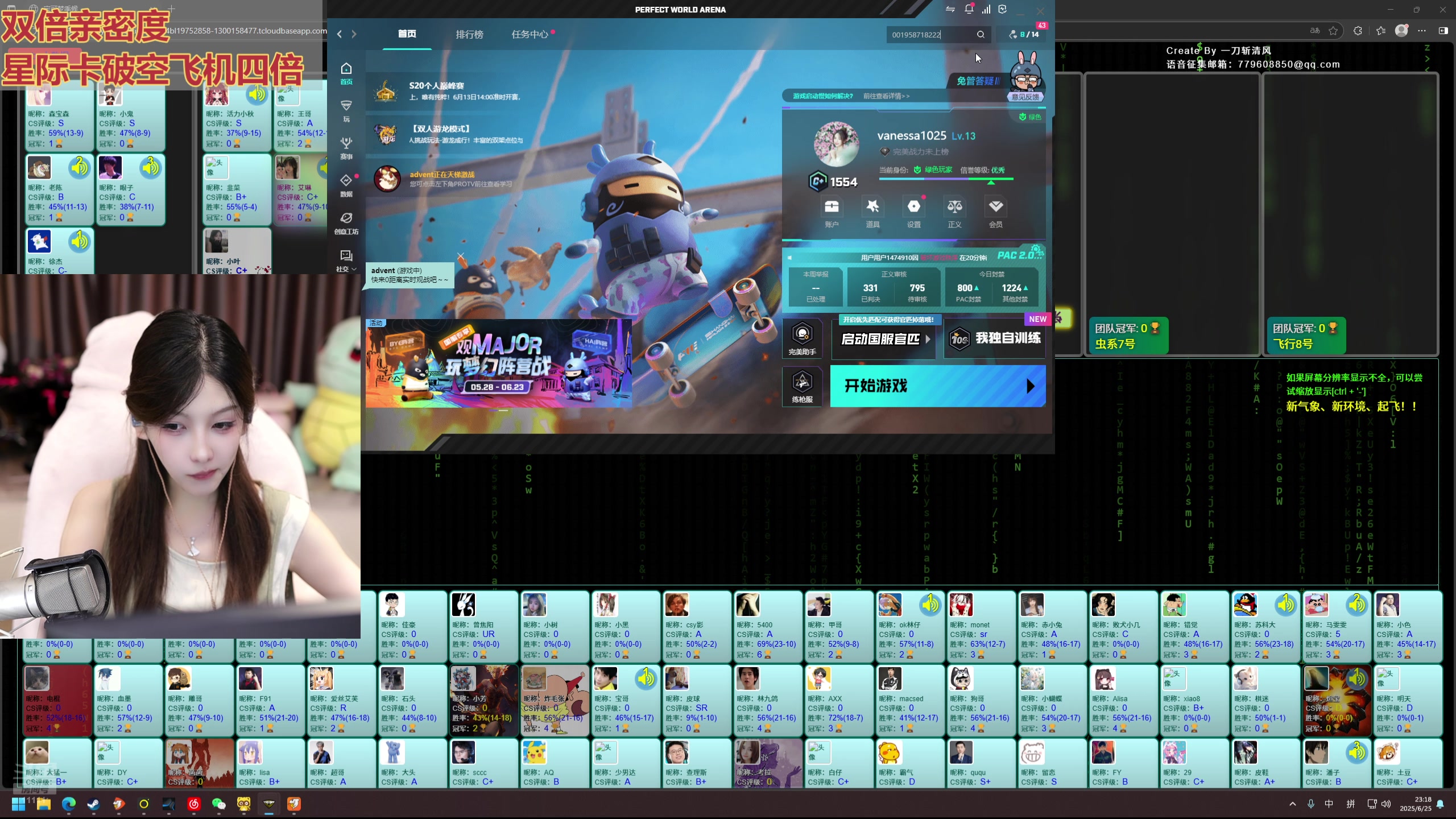Click the 开始游戏 start game button
The width and height of the screenshot is (1456, 819).
(938, 386)
